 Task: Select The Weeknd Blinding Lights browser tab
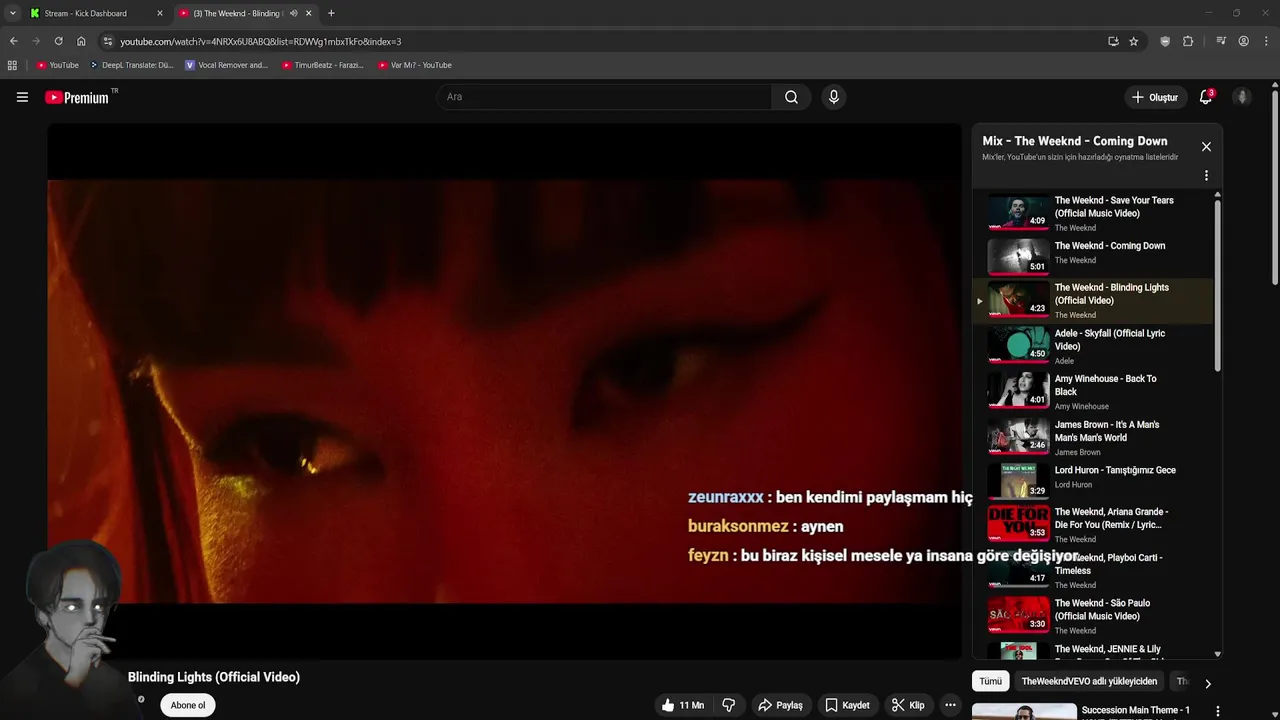tap(245, 13)
